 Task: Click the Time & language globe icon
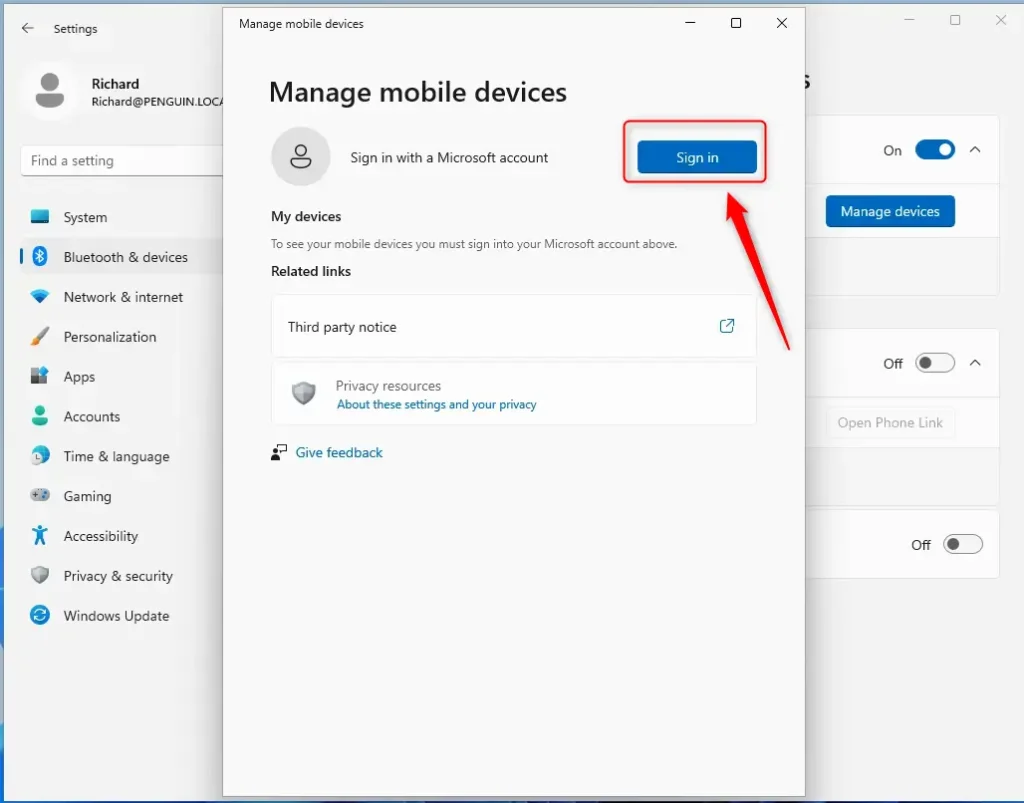[x=40, y=456]
